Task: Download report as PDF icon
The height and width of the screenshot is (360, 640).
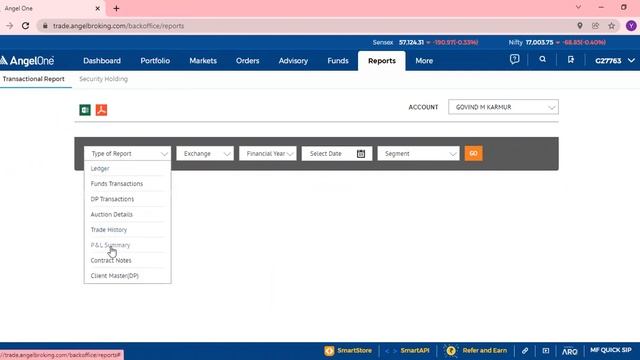Action: (101, 110)
